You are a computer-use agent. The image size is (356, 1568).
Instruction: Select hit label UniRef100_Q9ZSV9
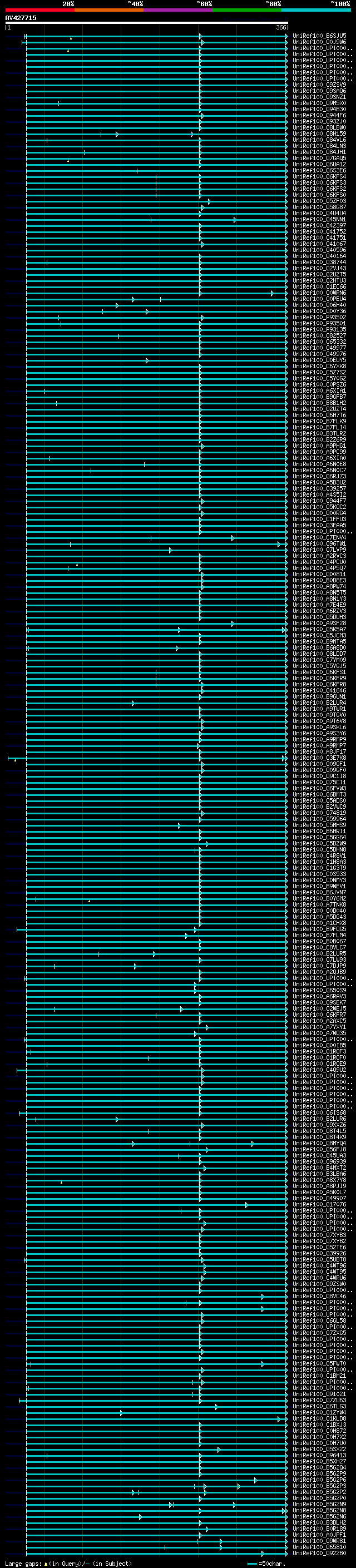tap(319, 85)
